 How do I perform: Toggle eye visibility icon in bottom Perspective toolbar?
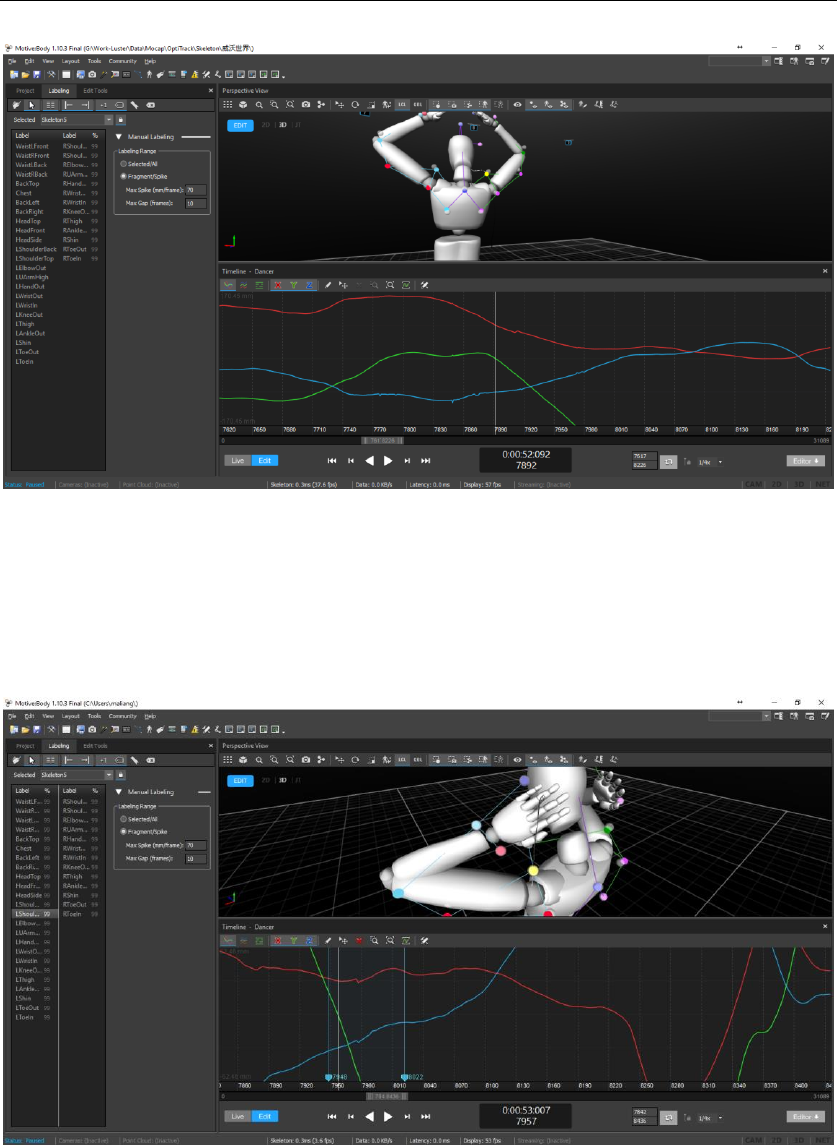pos(517,760)
